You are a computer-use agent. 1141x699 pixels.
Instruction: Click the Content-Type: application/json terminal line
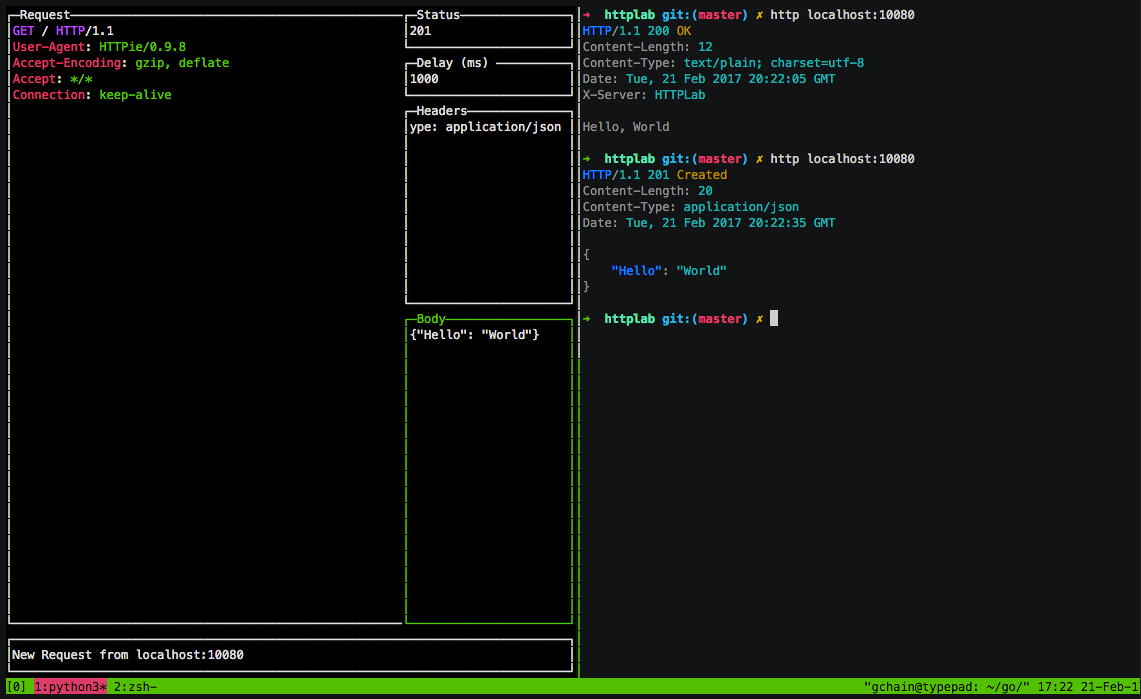[x=691, y=207]
